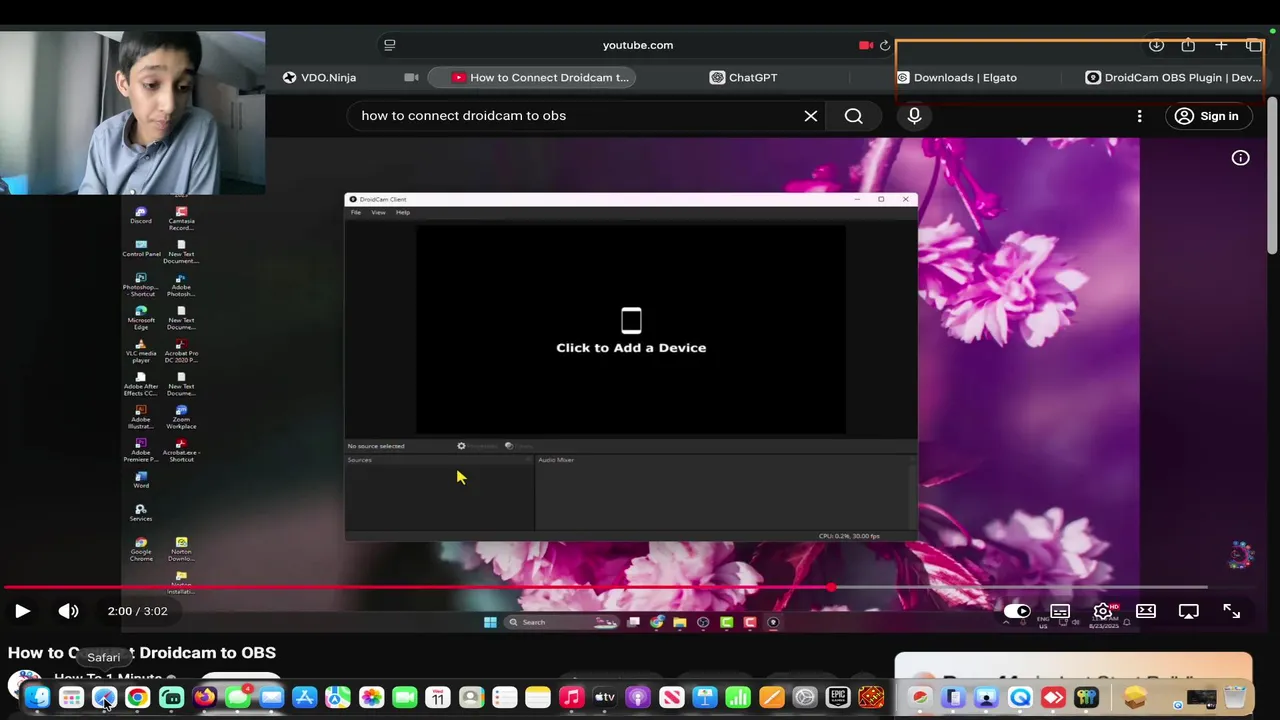The width and height of the screenshot is (1280, 720).
Task: Open File menu in DroidCam Client video
Action: [355, 212]
